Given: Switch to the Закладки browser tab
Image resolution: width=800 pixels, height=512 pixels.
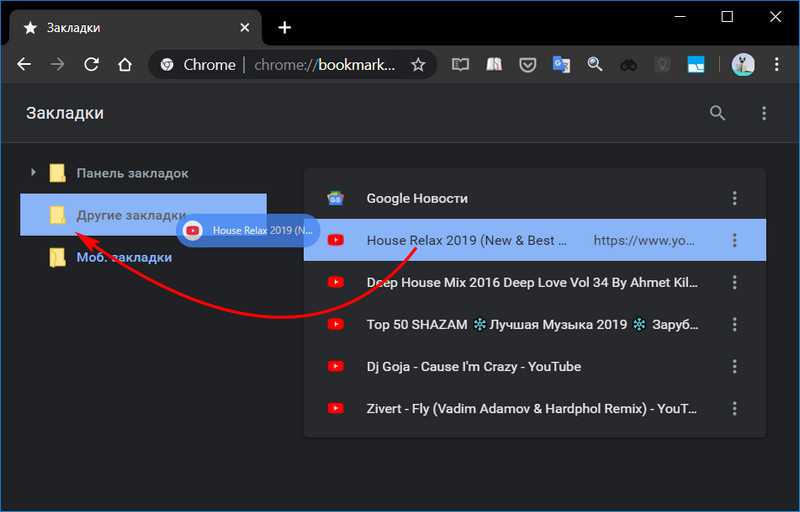Looking at the screenshot, I should tap(136, 28).
